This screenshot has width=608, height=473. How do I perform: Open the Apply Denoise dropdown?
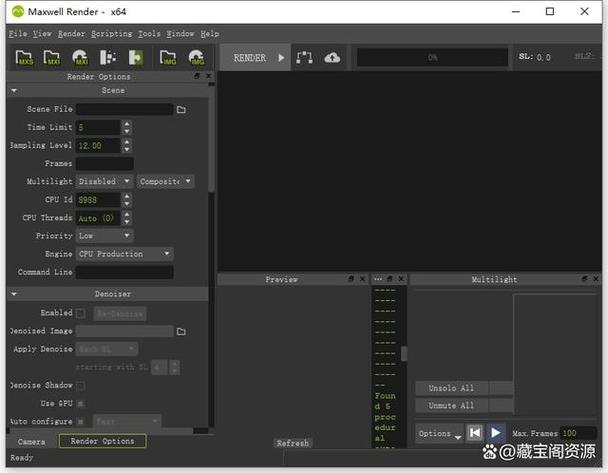[x=107, y=349]
